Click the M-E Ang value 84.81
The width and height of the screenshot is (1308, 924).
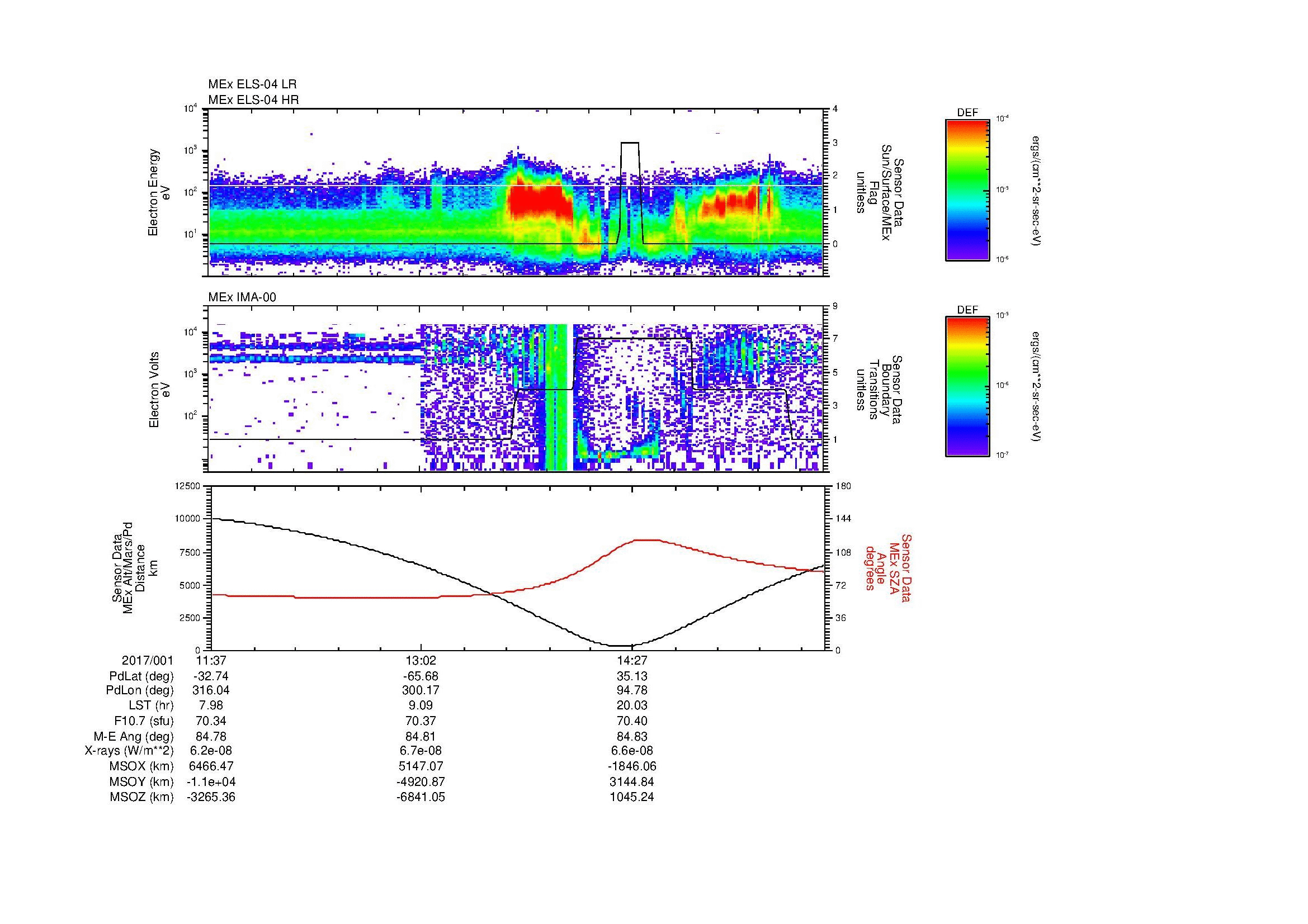421,737
